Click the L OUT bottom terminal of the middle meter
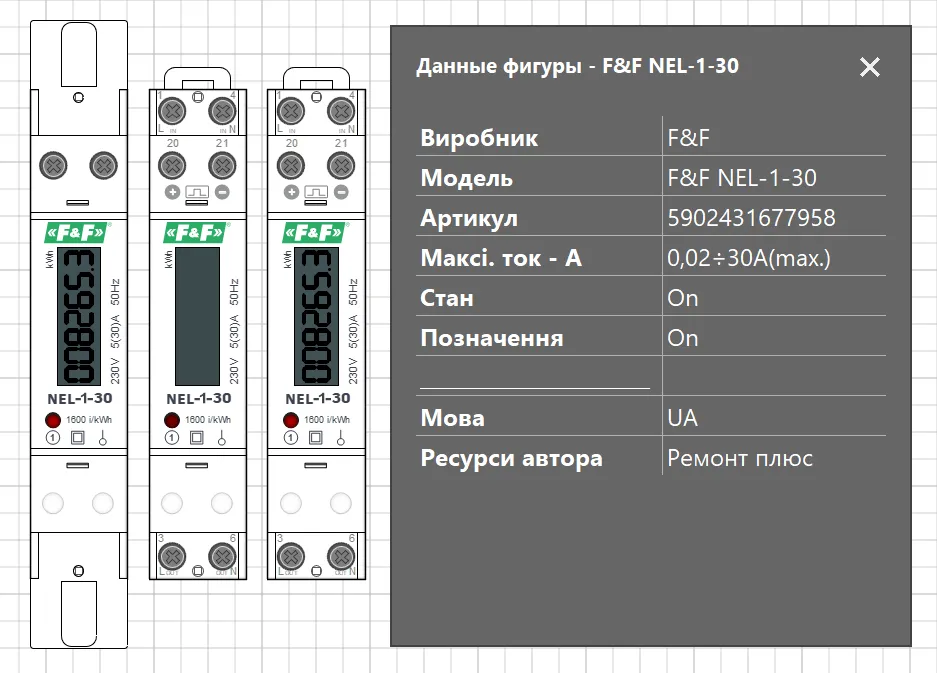The height and width of the screenshot is (673, 937). (x=172, y=557)
